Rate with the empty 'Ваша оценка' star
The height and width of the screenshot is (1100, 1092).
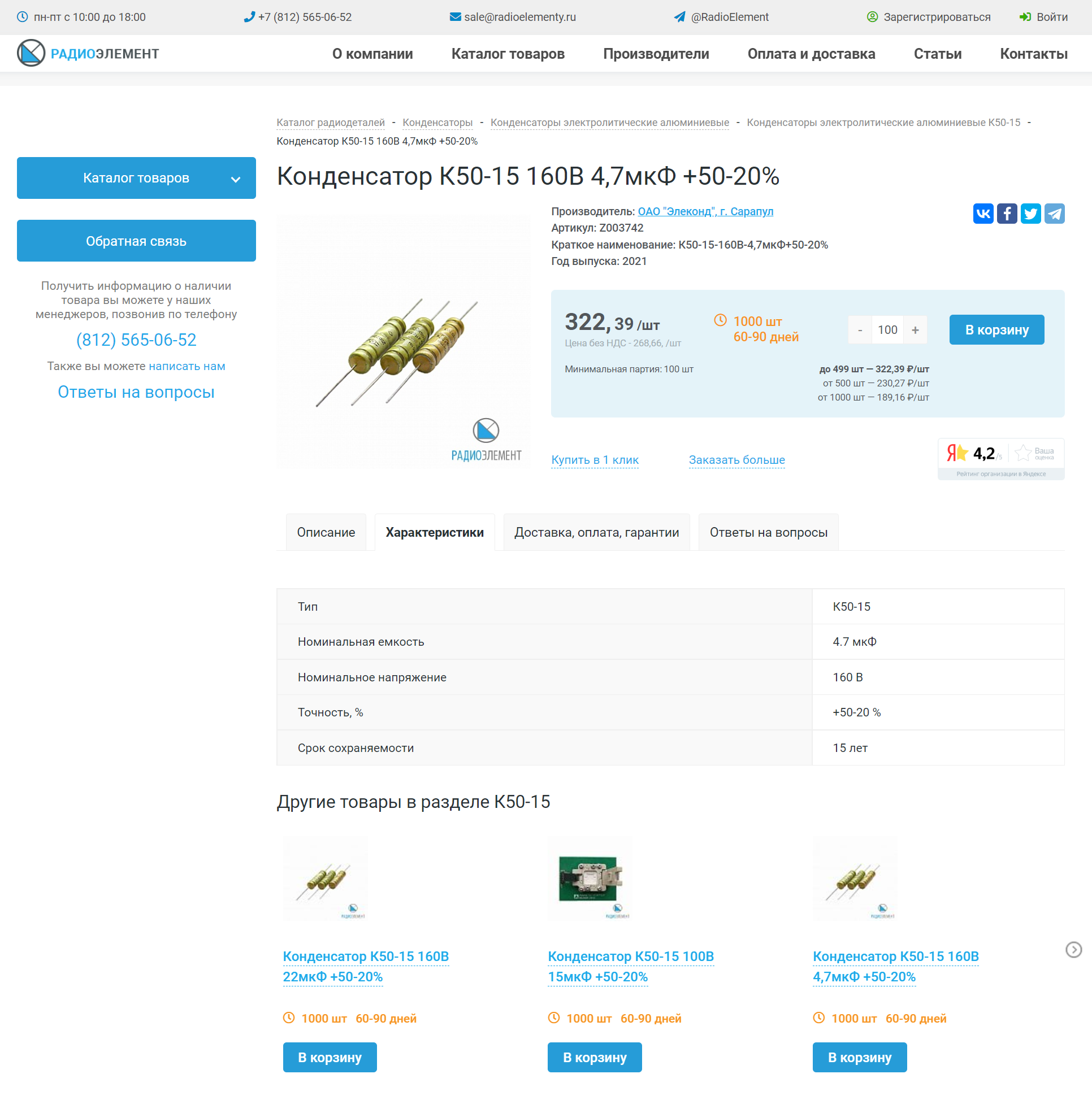click(1023, 453)
